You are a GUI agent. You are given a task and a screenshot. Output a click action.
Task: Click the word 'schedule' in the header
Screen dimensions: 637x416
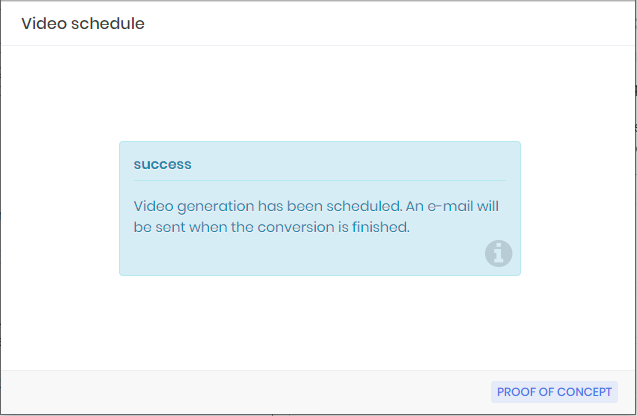click(108, 24)
